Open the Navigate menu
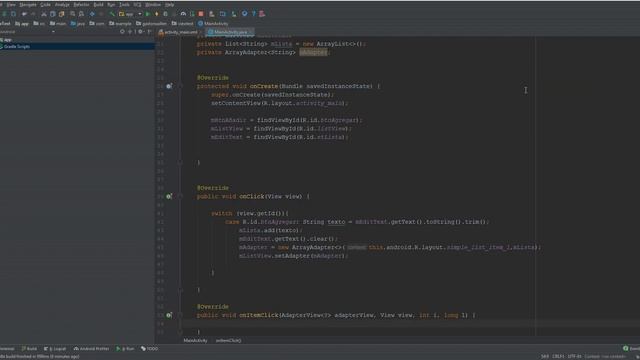Image resolution: width=640 pixels, height=360 pixels. click(28, 4)
